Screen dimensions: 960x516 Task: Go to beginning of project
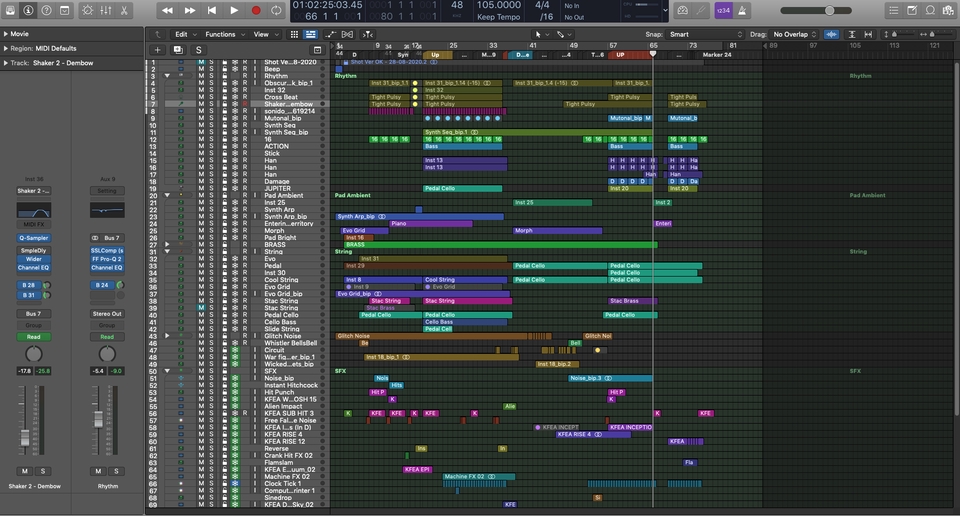click(x=212, y=10)
